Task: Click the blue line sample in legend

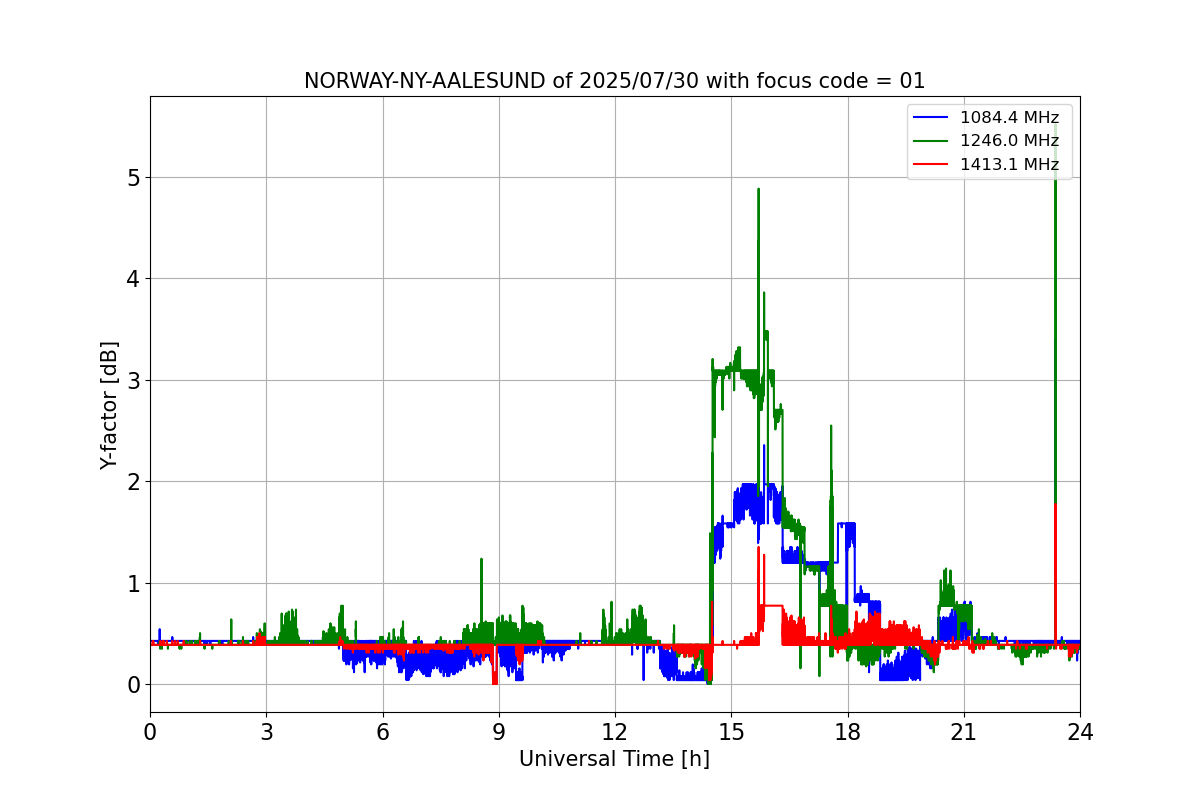Action: (x=932, y=118)
